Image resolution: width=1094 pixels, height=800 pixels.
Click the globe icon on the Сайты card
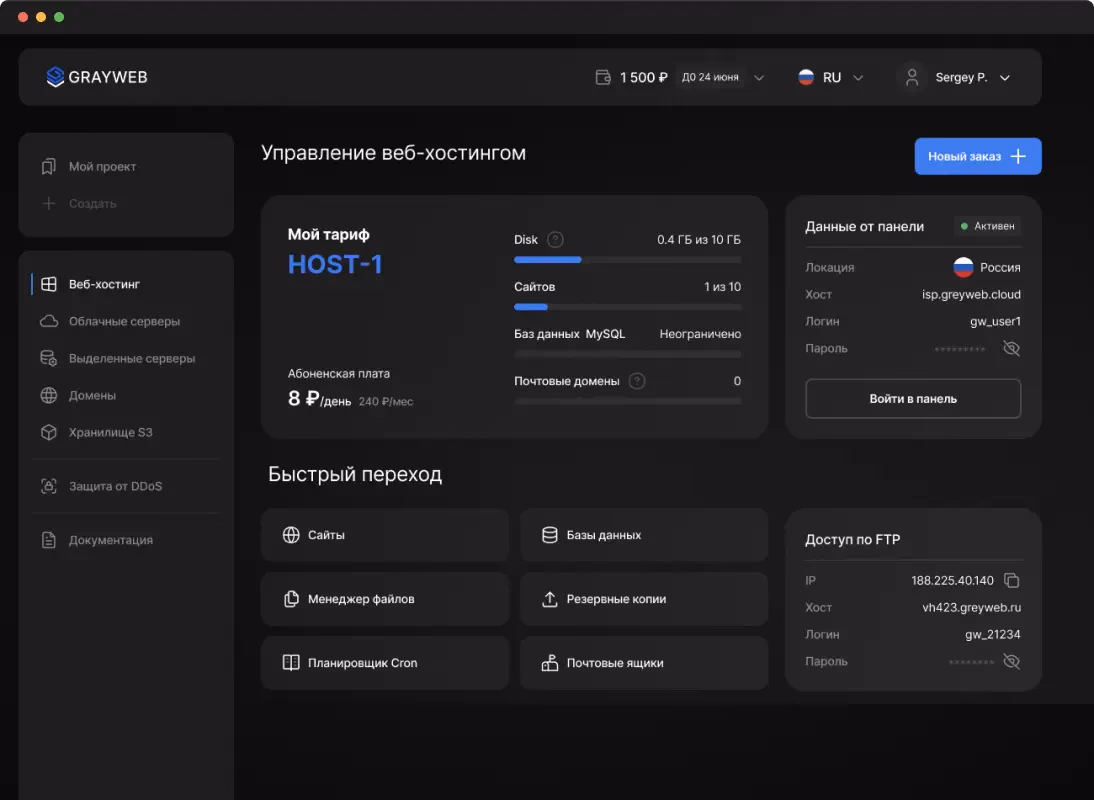point(291,535)
